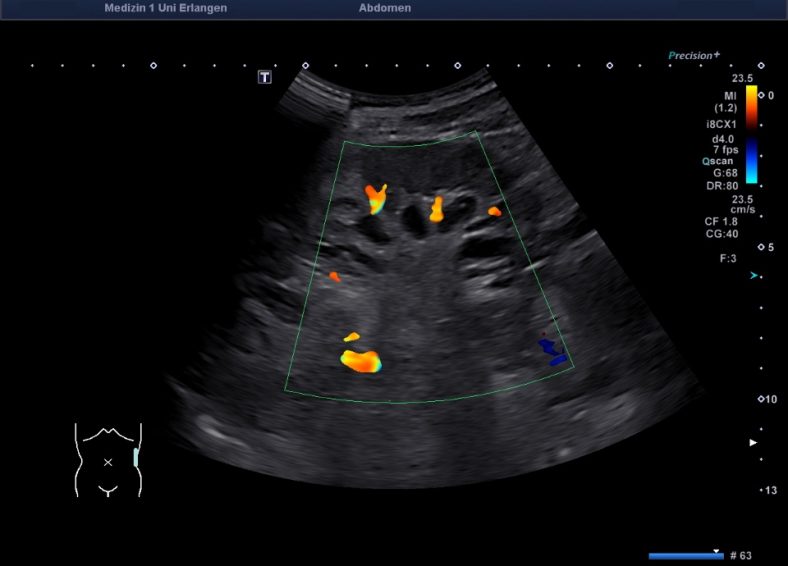Click the DR:80 dynamic range value
The image size is (788, 566).
pyautogui.click(x=725, y=185)
